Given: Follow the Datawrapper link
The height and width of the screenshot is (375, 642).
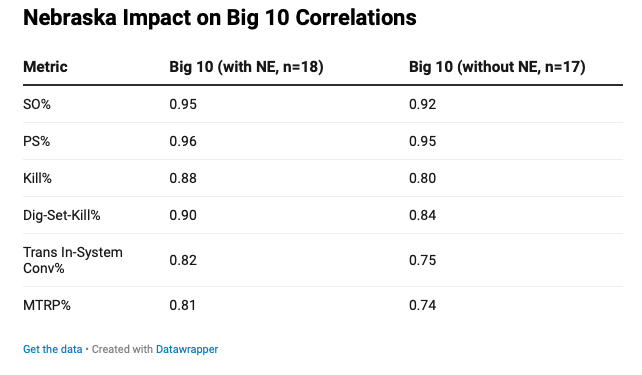Looking at the screenshot, I should click(x=187, y=349).
